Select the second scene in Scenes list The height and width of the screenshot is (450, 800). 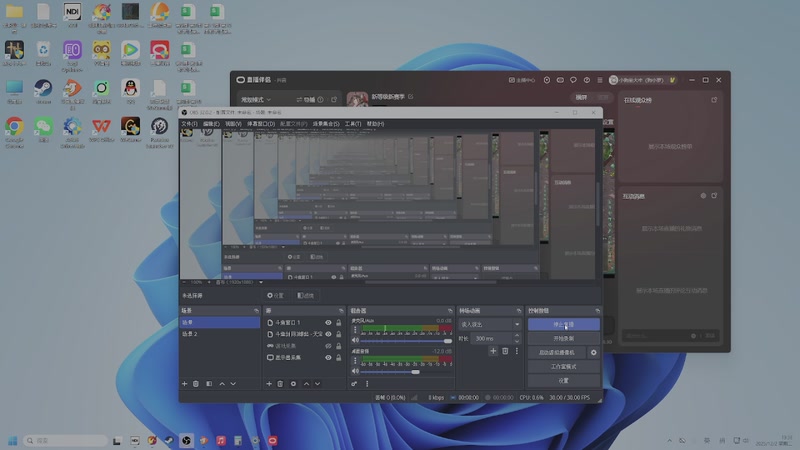(219, 334)
